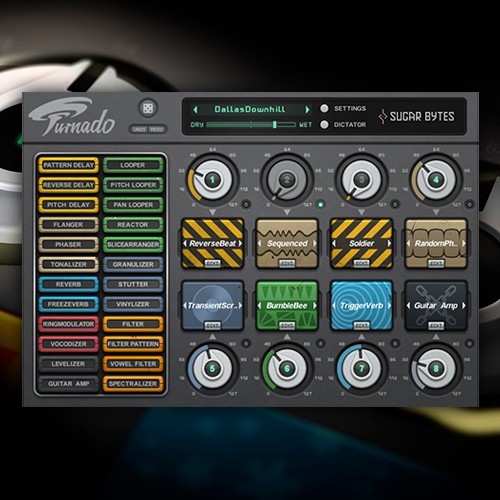This screenshot has width=500, height=500.
Task: Select Vinylizer effect
Action: point(133,304)
